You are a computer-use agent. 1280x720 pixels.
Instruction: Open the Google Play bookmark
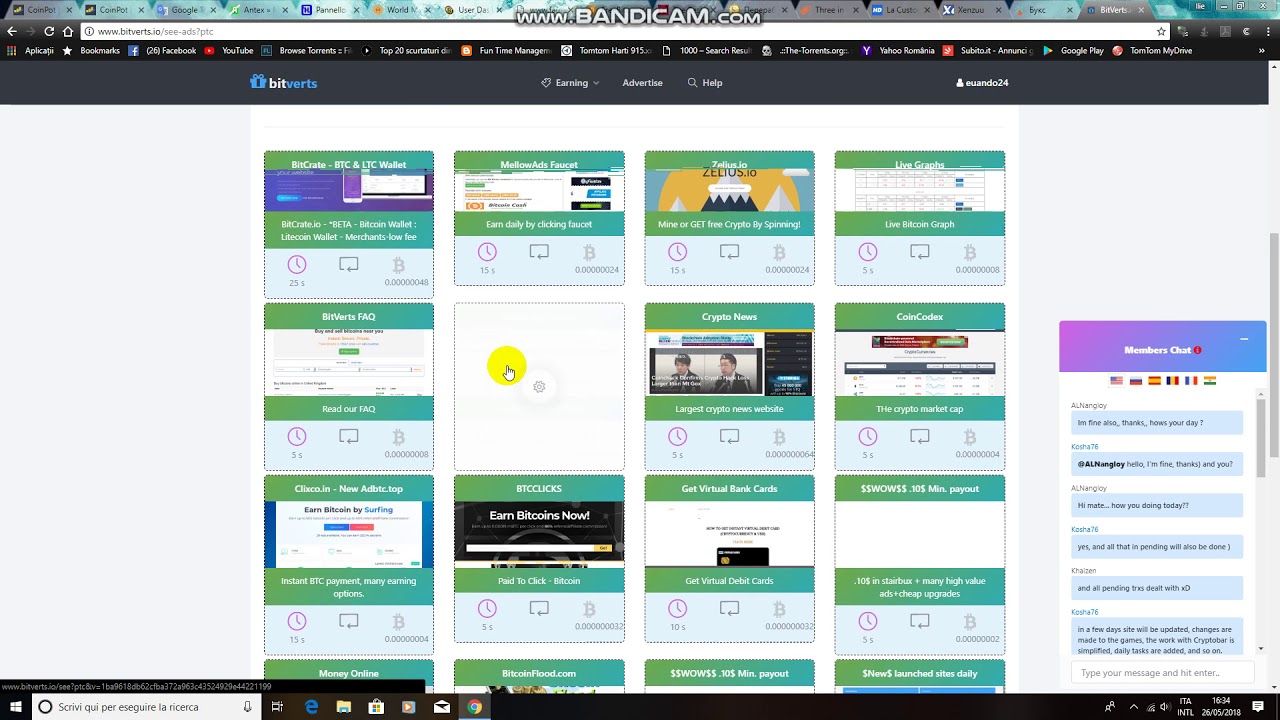pos(1074,51)
